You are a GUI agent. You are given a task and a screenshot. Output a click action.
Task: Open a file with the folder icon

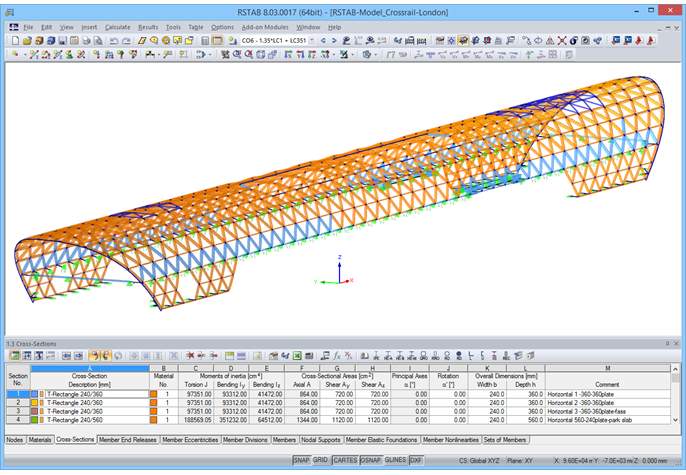click(x=27, y=41)
